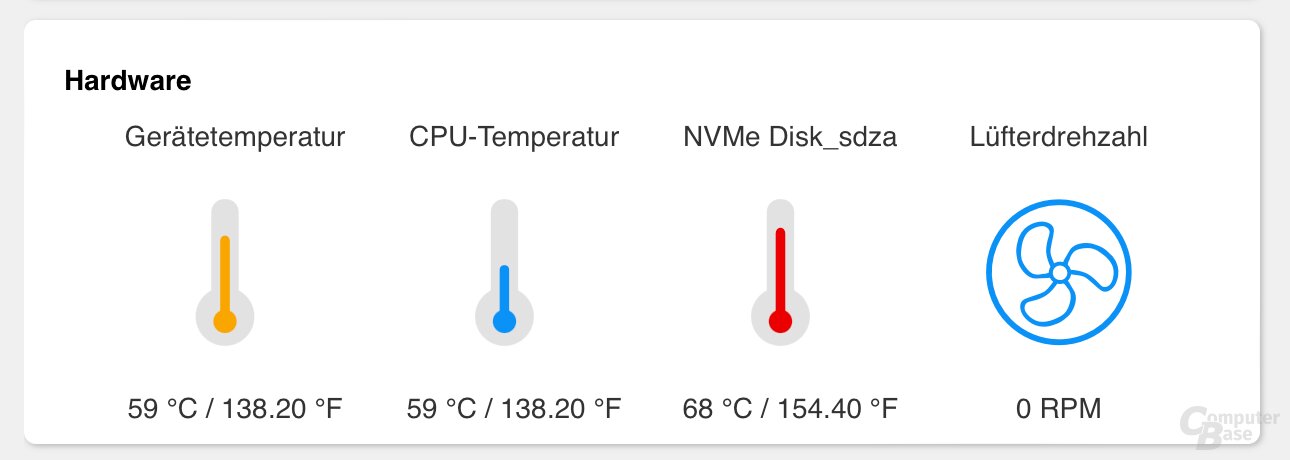This screenshot has height=460, width=1290.
Task: Click the orange device temperature thermometer icon
Action: [225, 273]
